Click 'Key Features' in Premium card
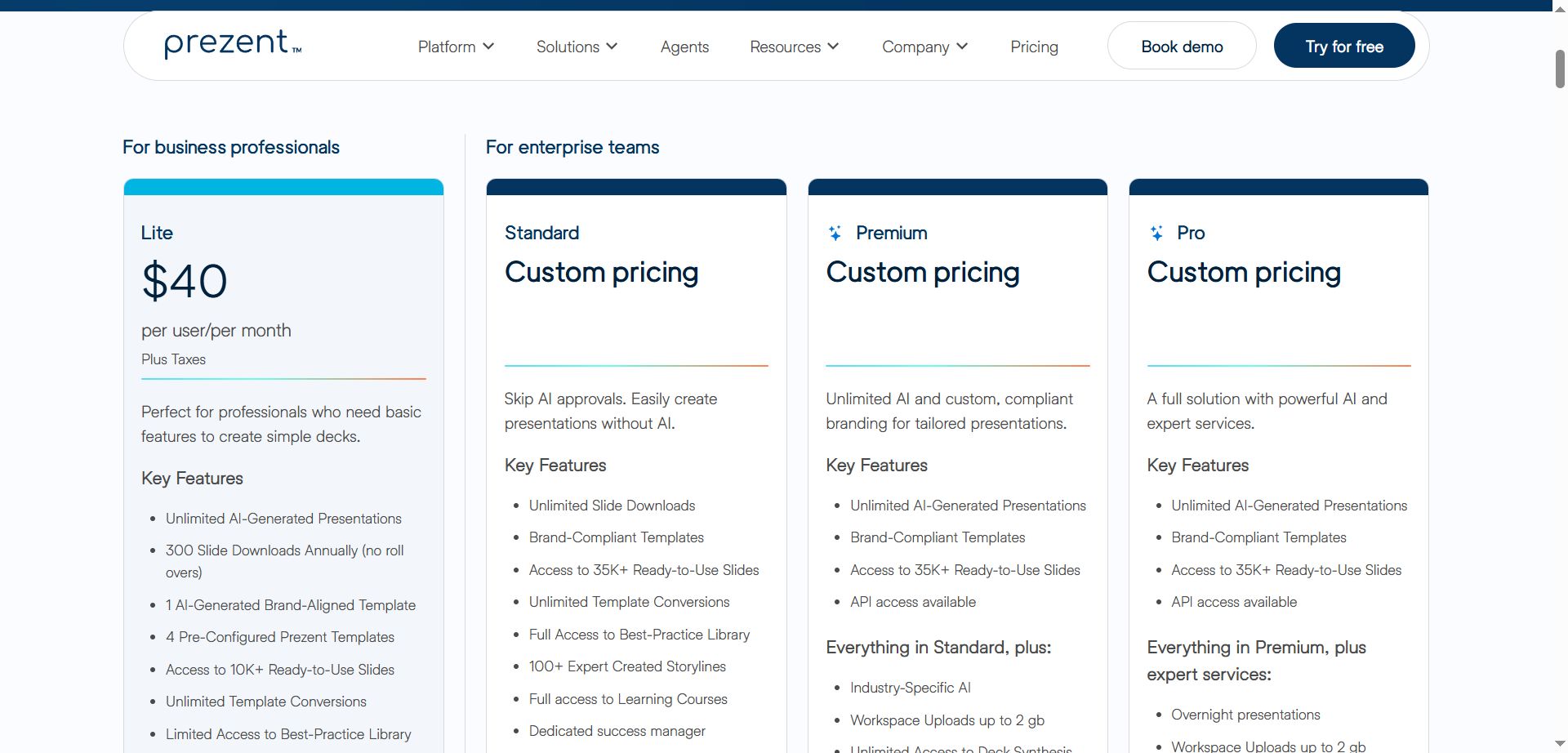 tap(876, 466)
